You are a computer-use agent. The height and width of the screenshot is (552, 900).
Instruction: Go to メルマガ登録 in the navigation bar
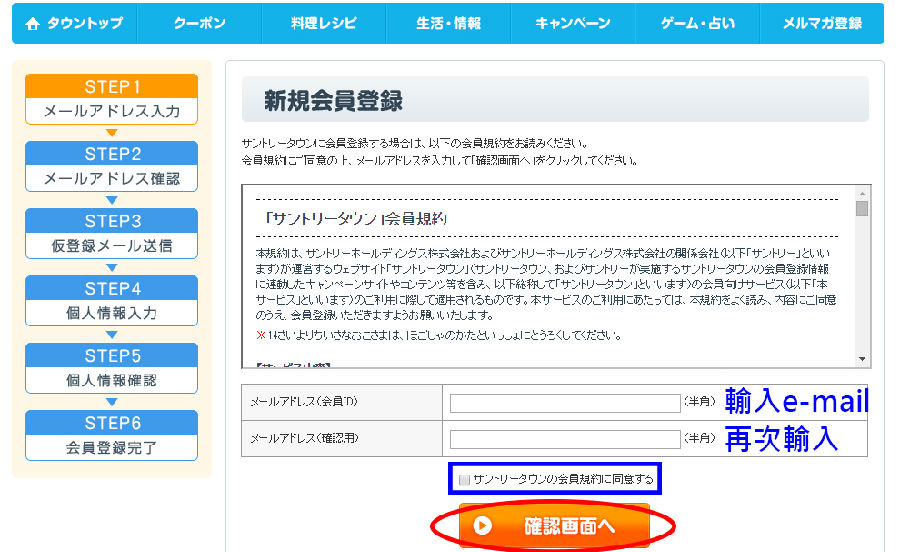(822, 24)
